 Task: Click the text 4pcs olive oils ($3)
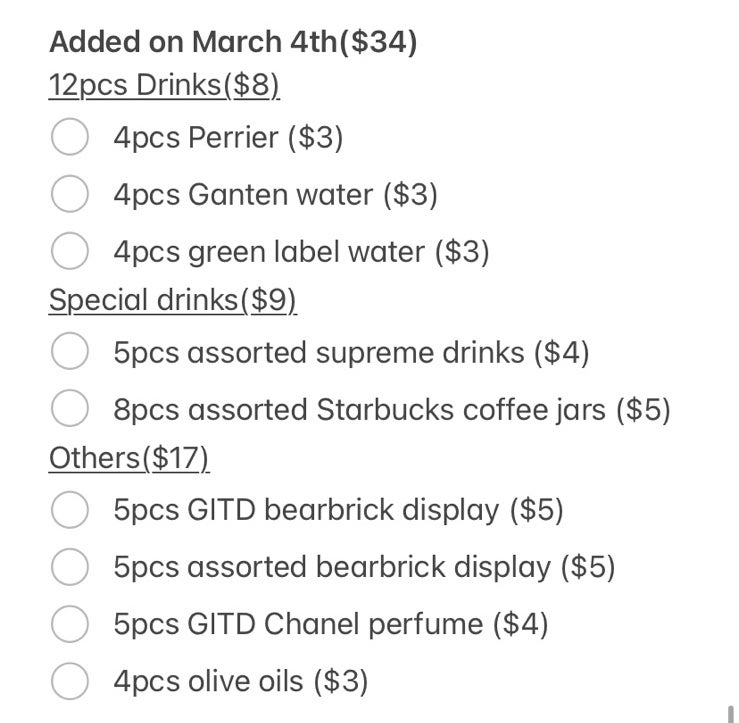[241, 682]
